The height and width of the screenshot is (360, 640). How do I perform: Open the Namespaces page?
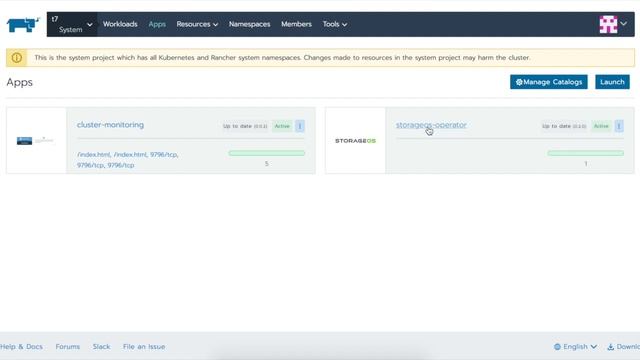(249, 24)
